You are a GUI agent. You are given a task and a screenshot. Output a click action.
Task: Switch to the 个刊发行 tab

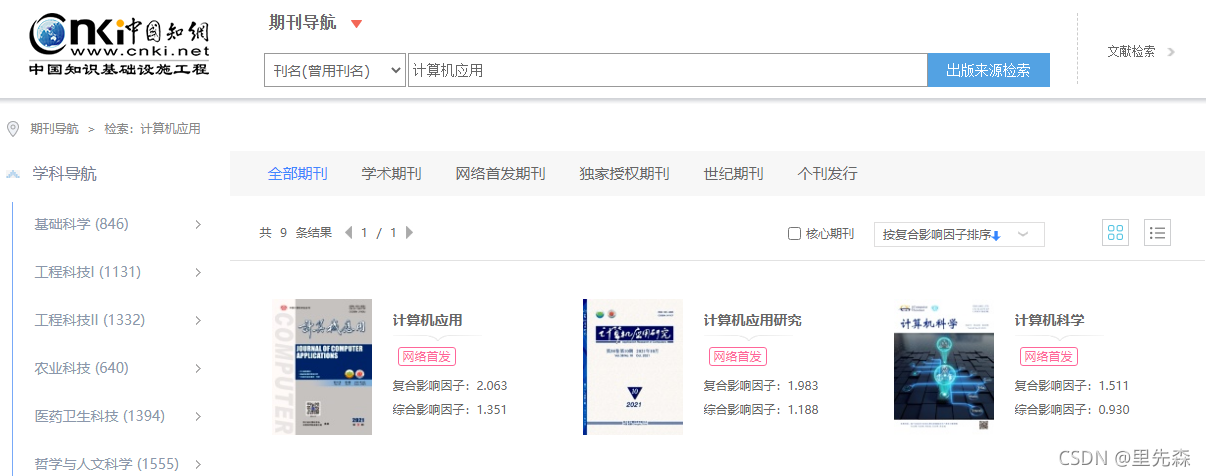pos(827,174)
